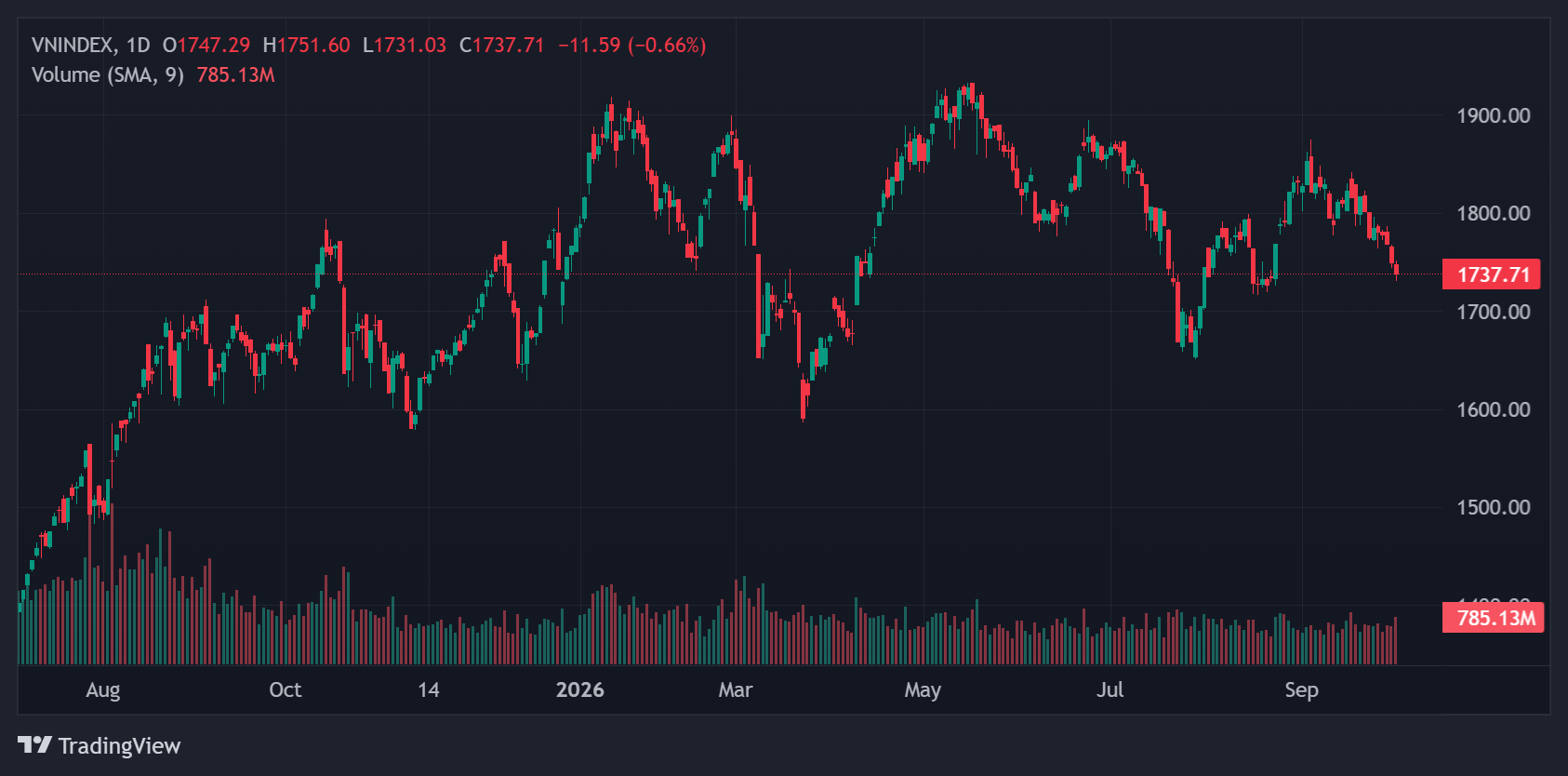Viewport: 1568px width, 776px height.
Task: Click the 14 date label on the time axis
Action: pyautogui.click(x=429, y=689)
